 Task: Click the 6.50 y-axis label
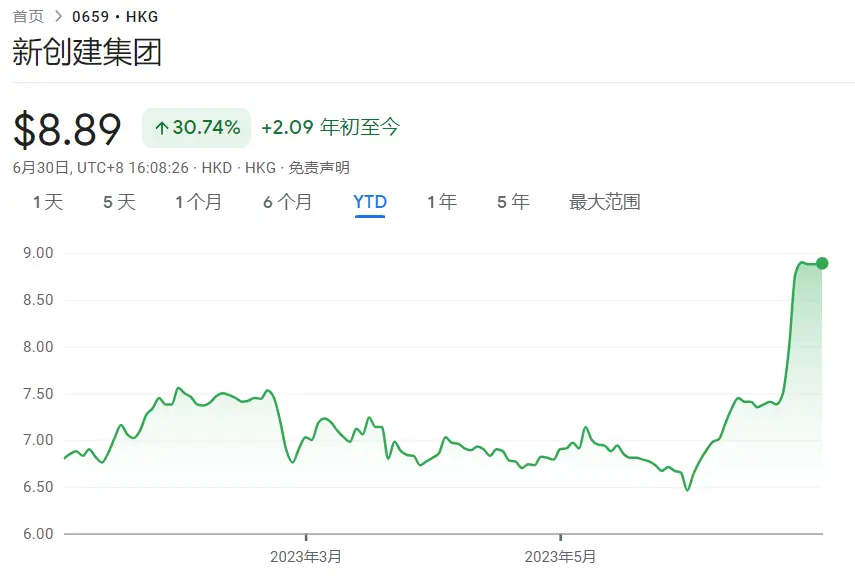click(x=38, y=487)
